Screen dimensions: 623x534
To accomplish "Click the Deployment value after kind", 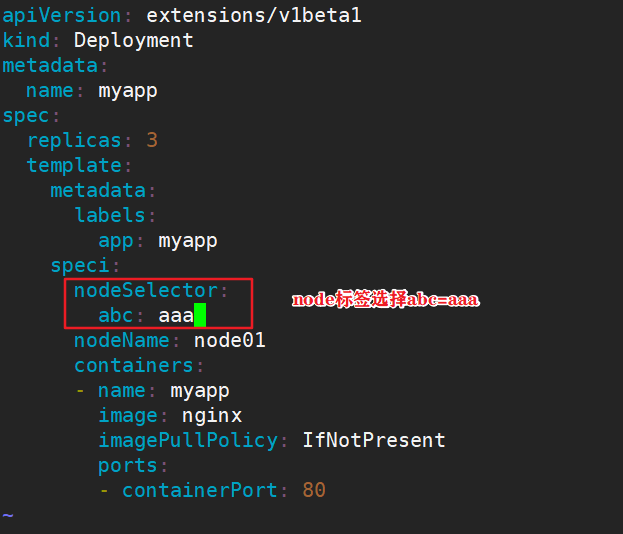I will 134,41.
